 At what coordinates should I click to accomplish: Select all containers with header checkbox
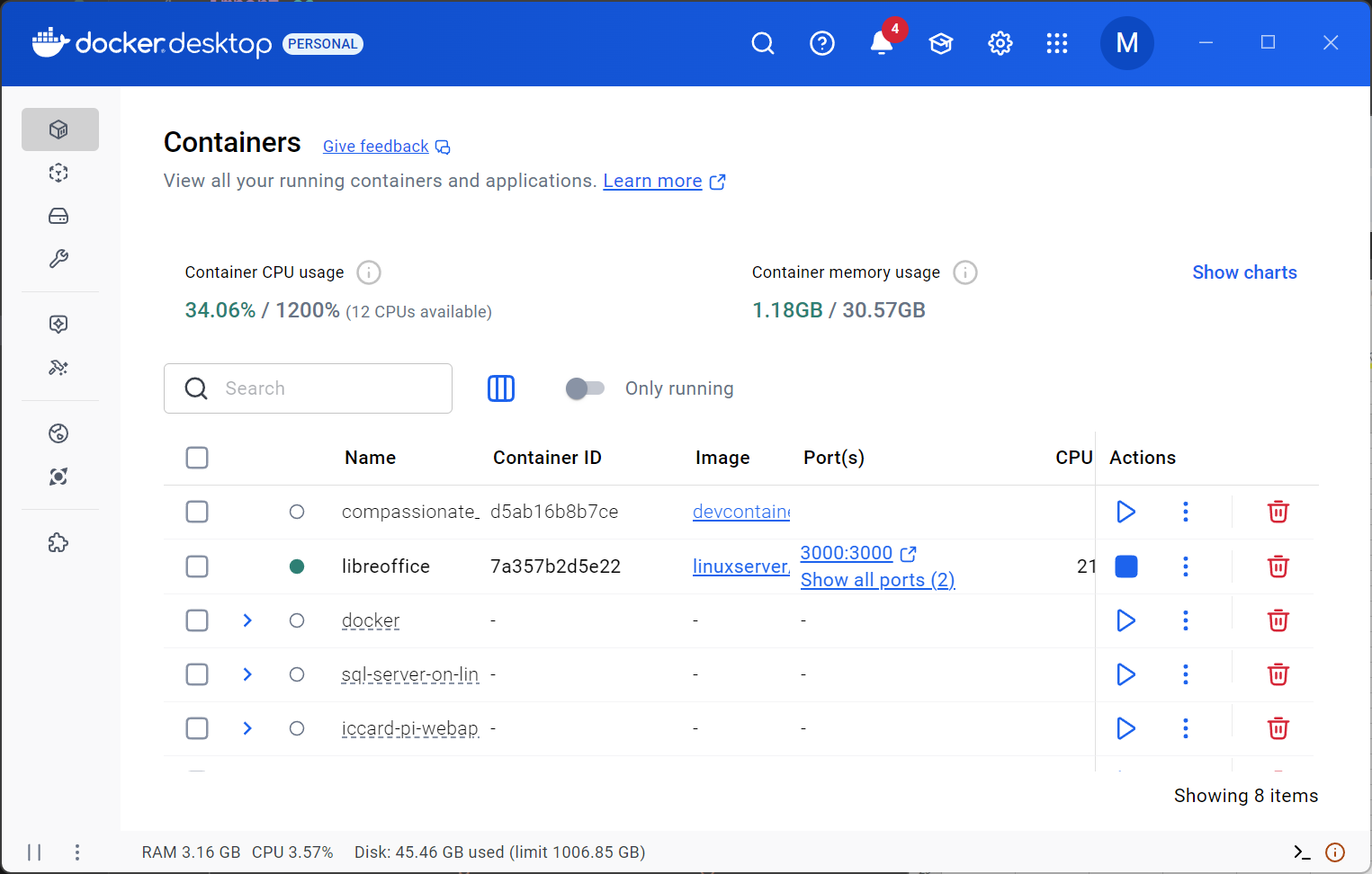pyautogui.click(x=197, y=458)
